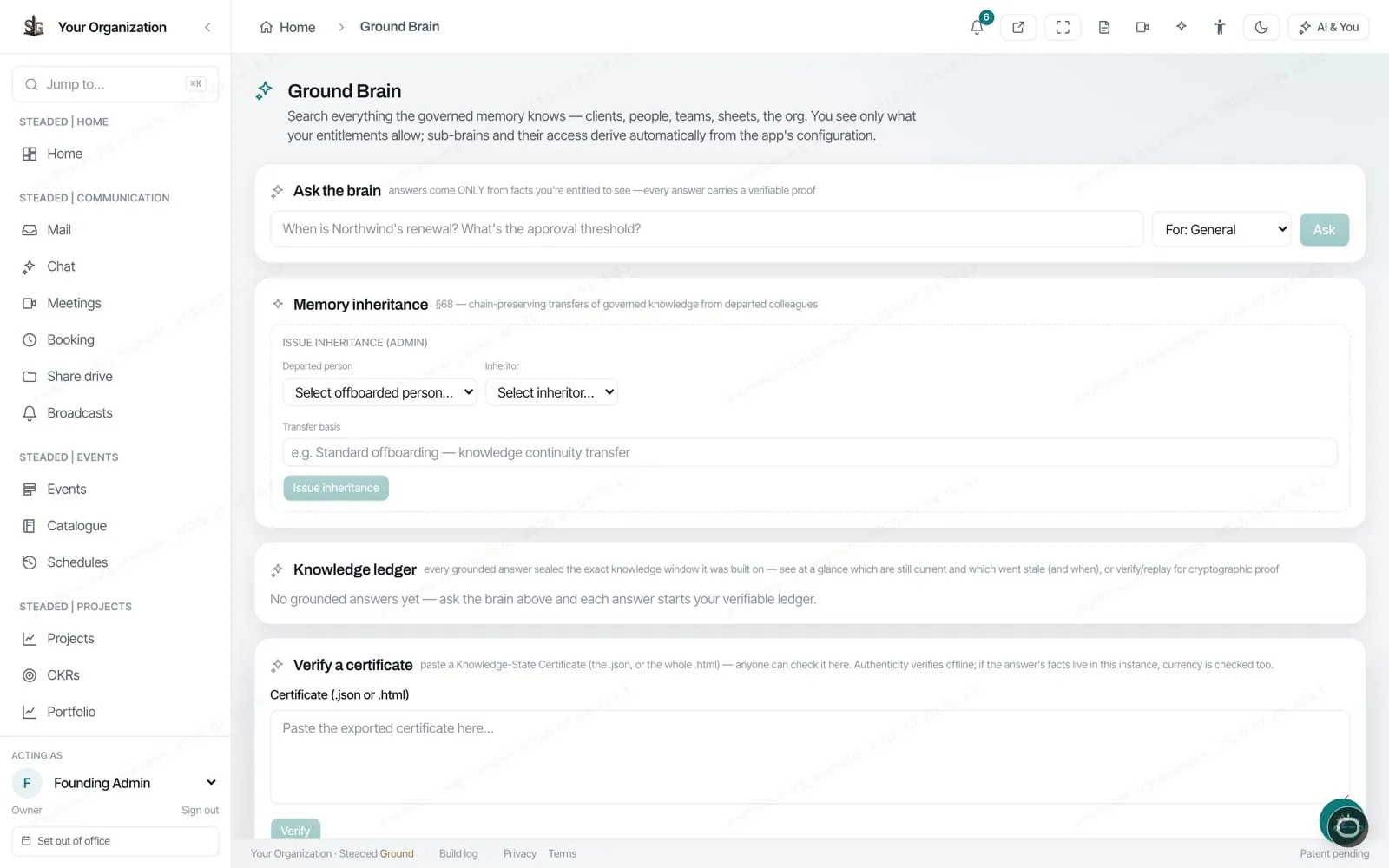Open Home in the sidebar
Viewport: 1389px width, 868px height.
tap(115, 154)
